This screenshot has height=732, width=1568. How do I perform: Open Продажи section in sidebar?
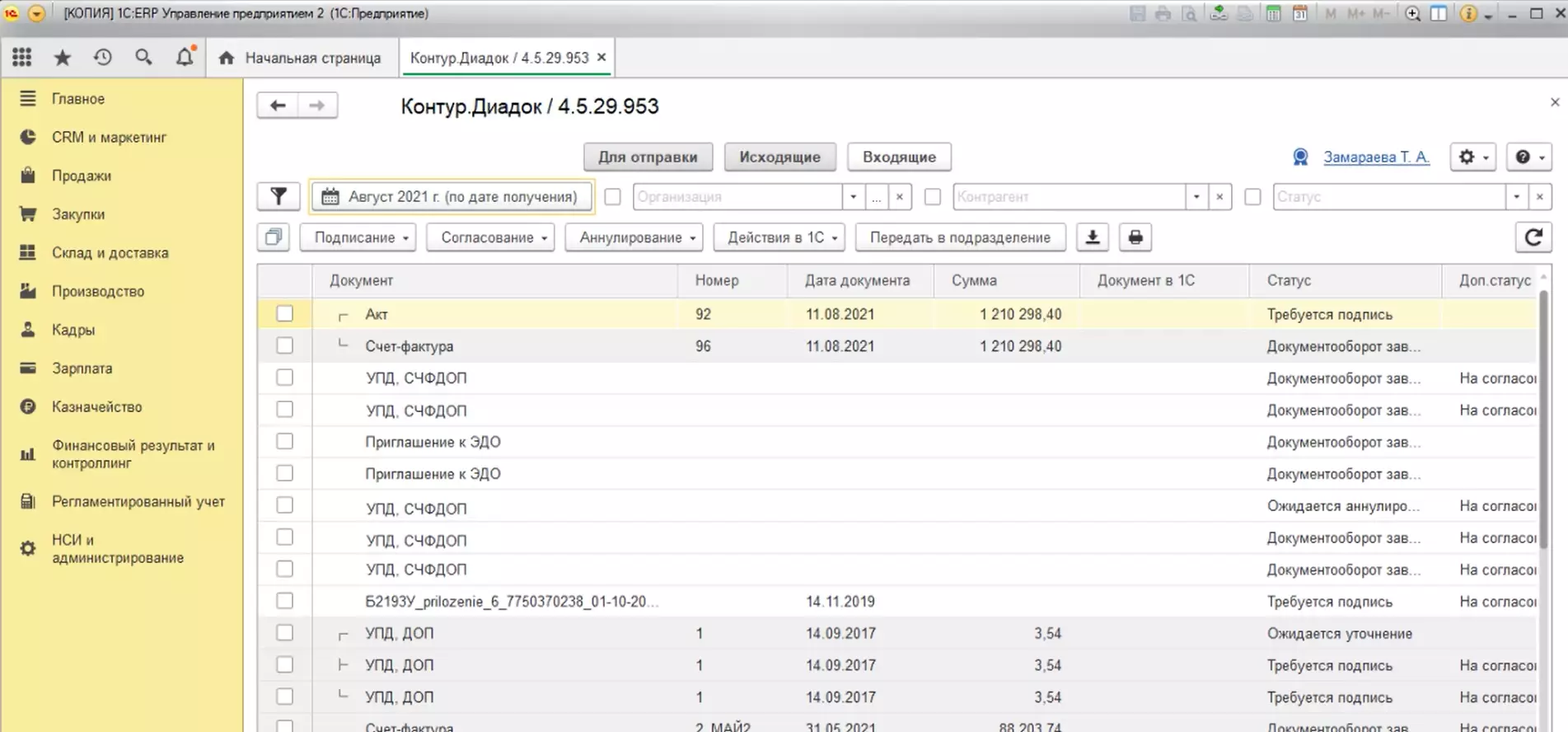click(82, 176)
